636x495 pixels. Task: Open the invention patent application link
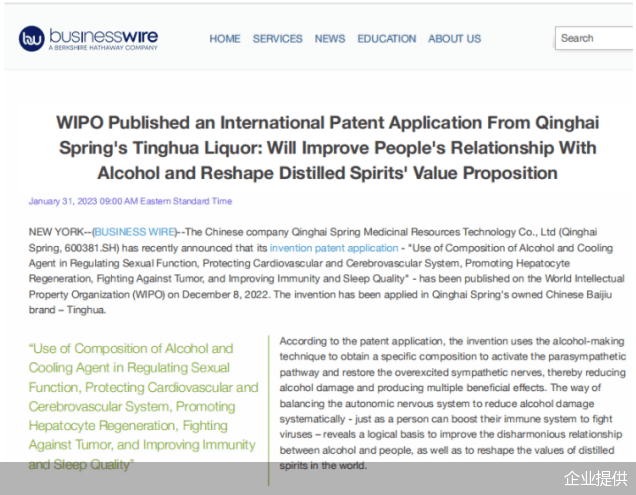[334, 248]
